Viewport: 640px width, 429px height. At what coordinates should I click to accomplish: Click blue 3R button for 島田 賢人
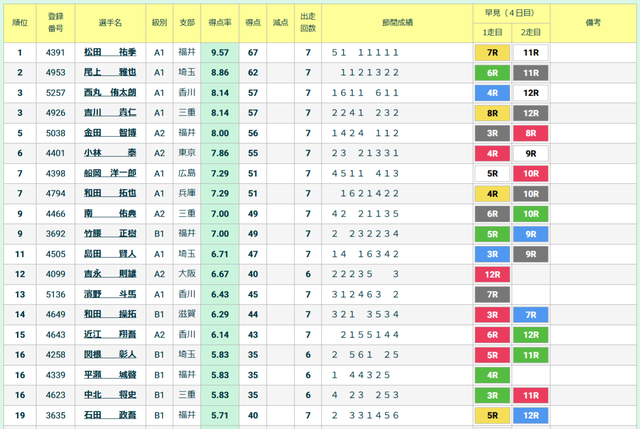(492, 254)
